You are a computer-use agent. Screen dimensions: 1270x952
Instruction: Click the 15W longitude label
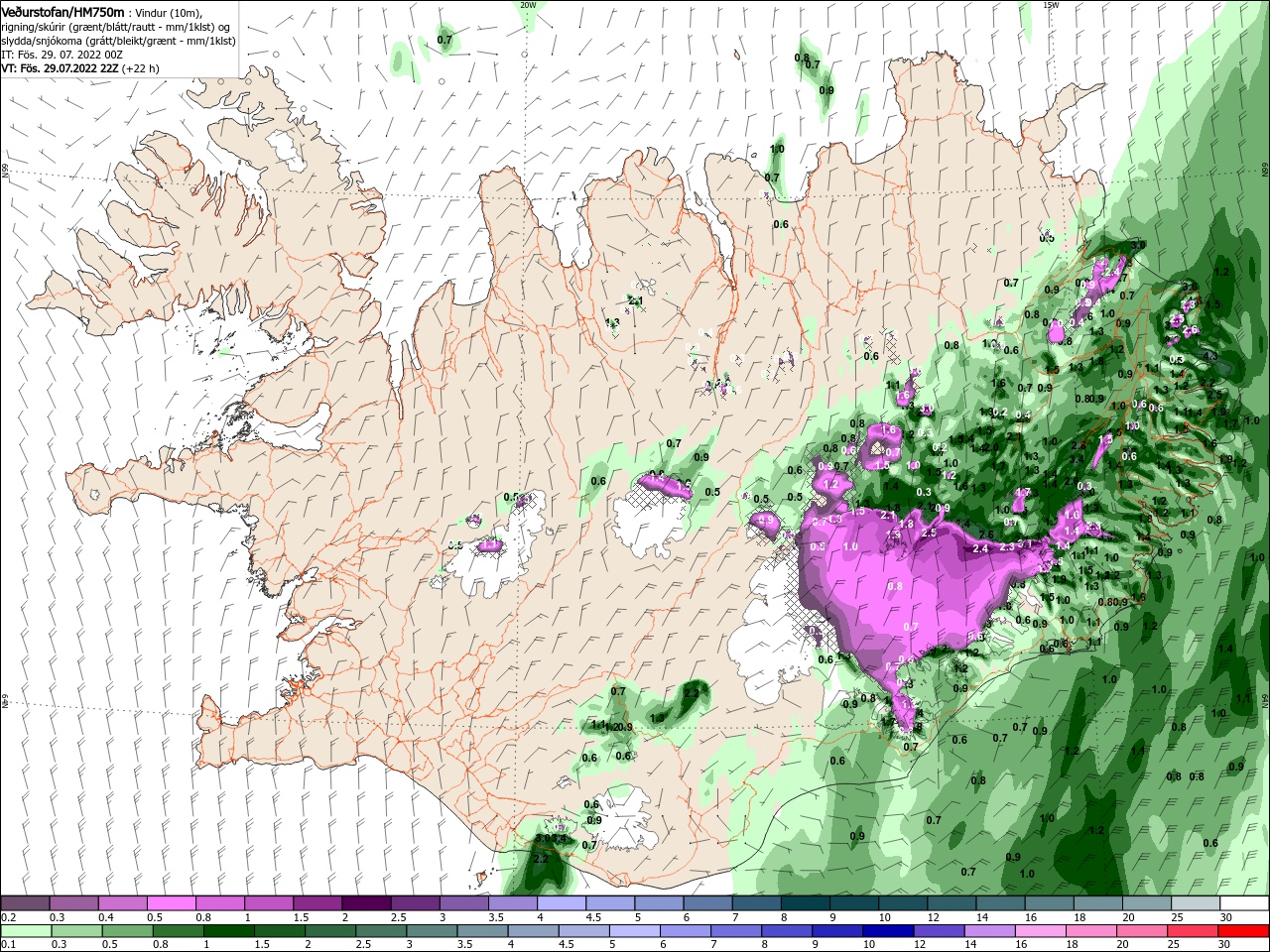tap(1051, 5)
